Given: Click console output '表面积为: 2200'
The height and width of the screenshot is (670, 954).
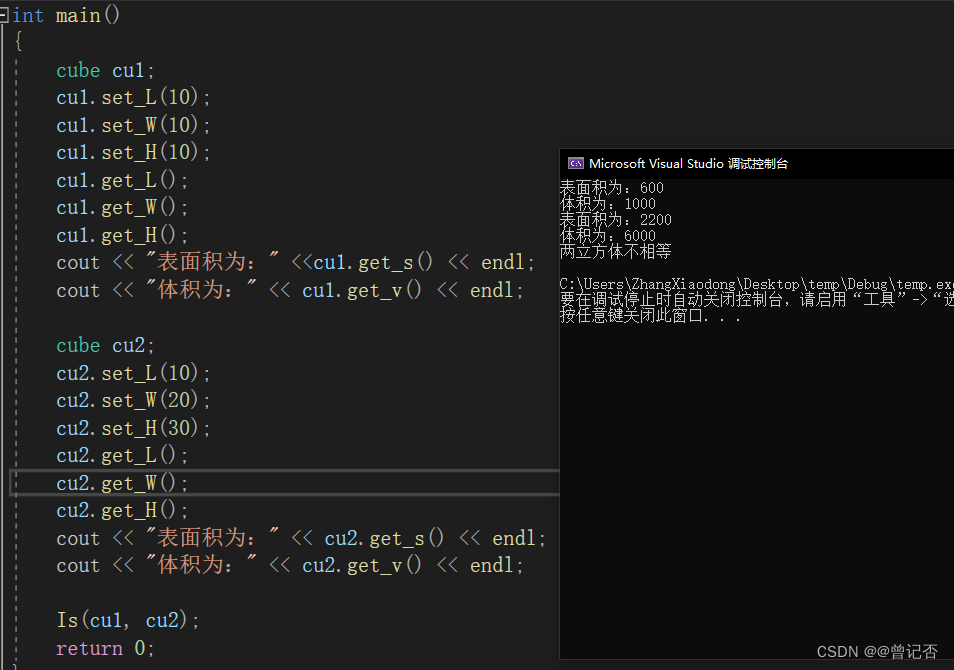Looking at the screenshot, I should click(616, 219).
